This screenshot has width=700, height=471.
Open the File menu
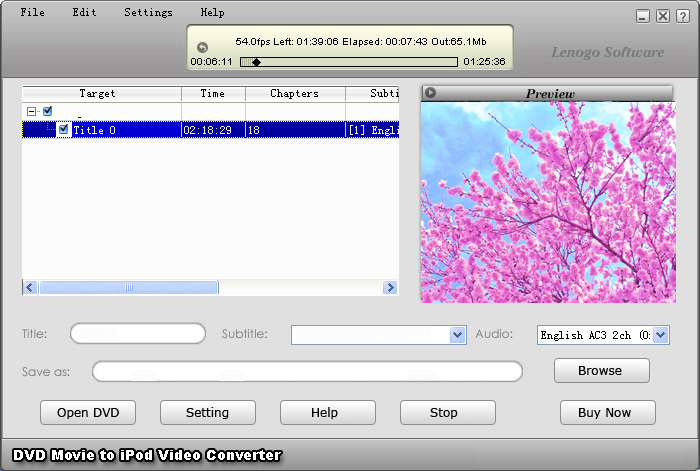tap(33, 13)
